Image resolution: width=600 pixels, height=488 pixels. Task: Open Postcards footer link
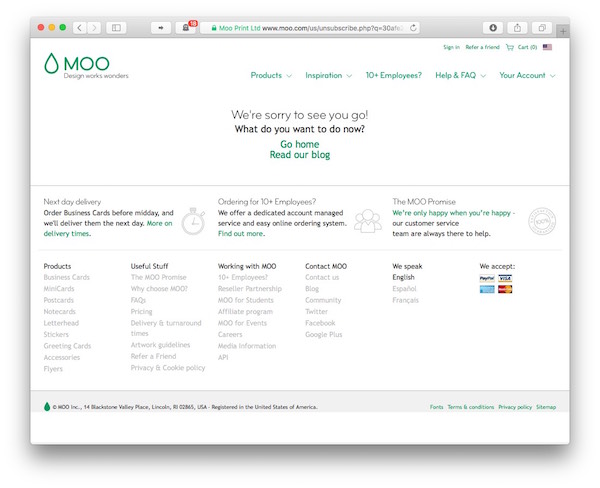59,300
